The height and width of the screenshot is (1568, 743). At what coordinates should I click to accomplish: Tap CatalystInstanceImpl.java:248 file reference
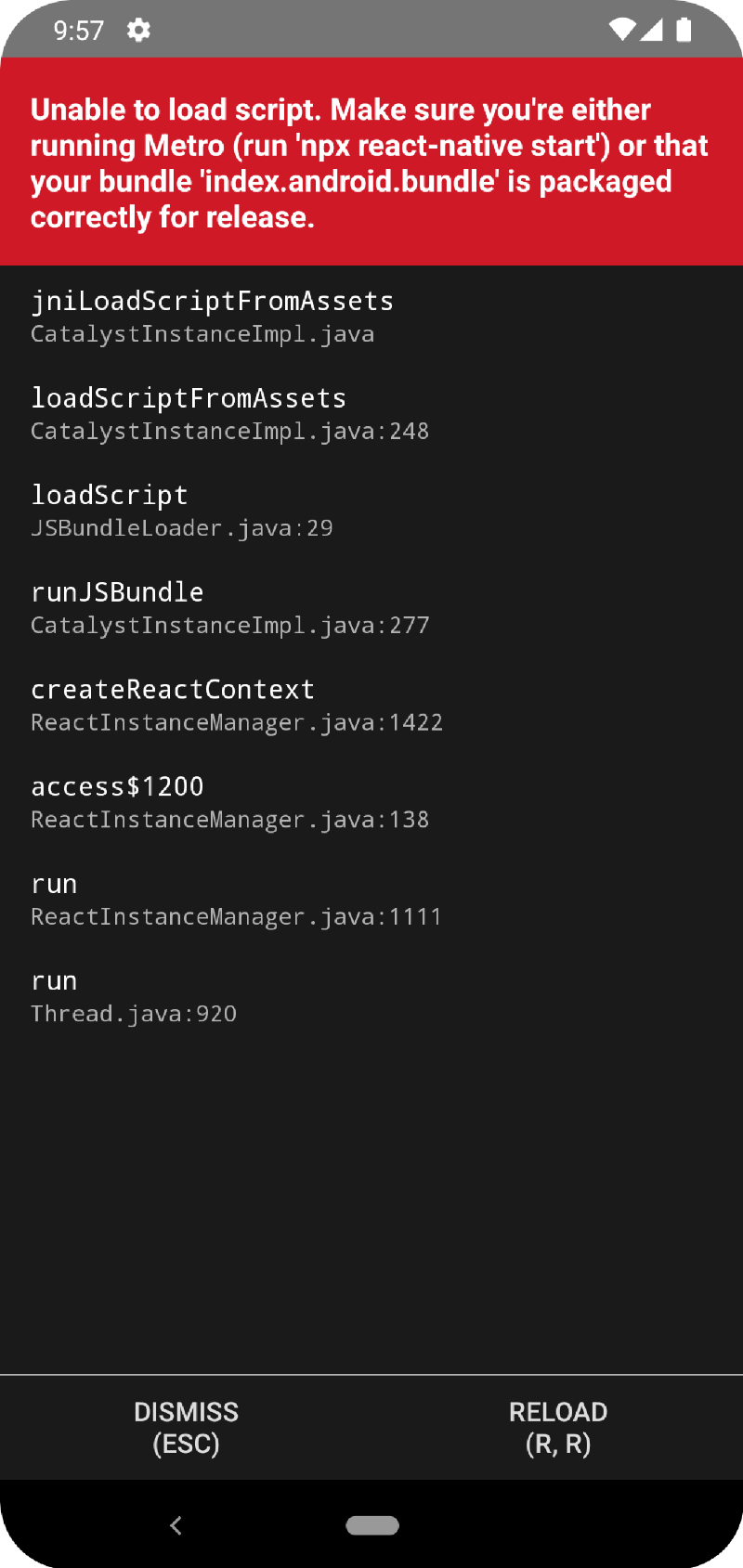pyautogui.click(x=229, y=432)
